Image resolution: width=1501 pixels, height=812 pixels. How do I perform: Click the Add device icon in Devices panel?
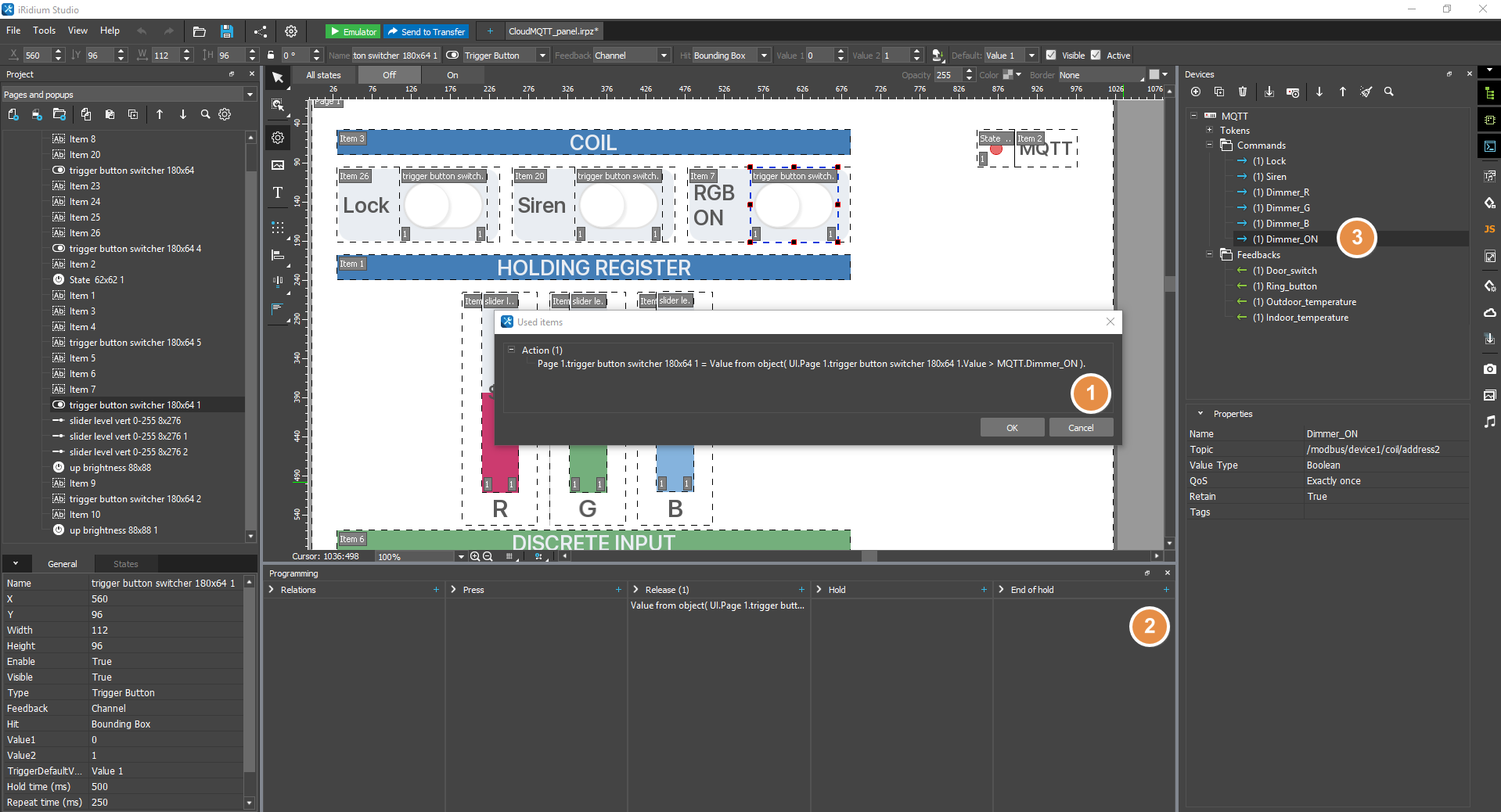1195,92
